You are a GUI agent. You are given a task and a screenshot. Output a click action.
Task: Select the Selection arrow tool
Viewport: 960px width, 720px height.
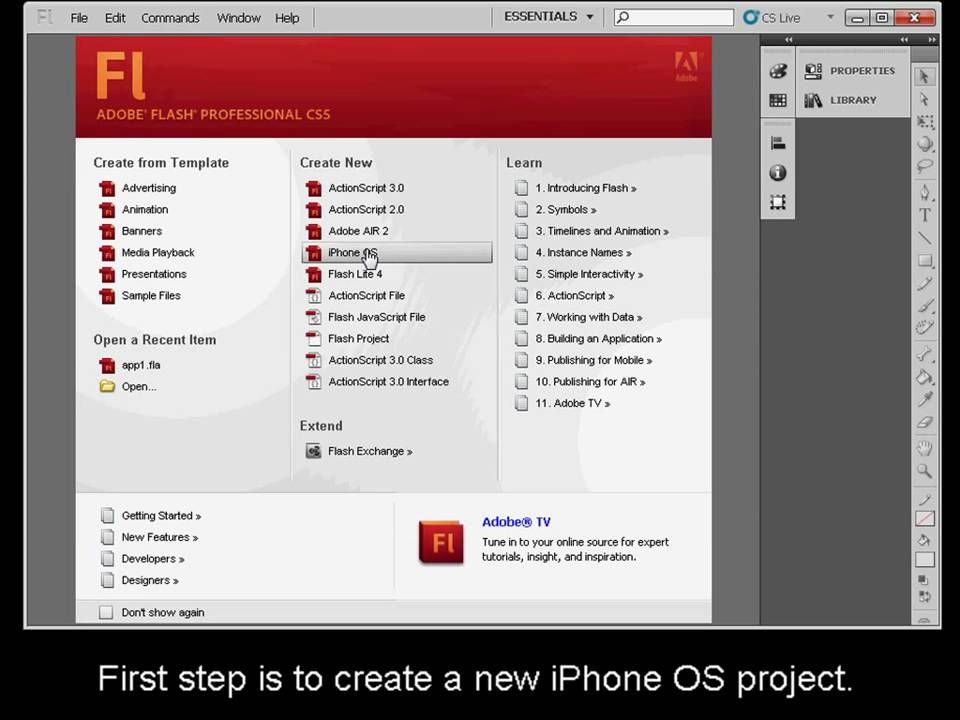pyautogui.click(x=924, y=77)
